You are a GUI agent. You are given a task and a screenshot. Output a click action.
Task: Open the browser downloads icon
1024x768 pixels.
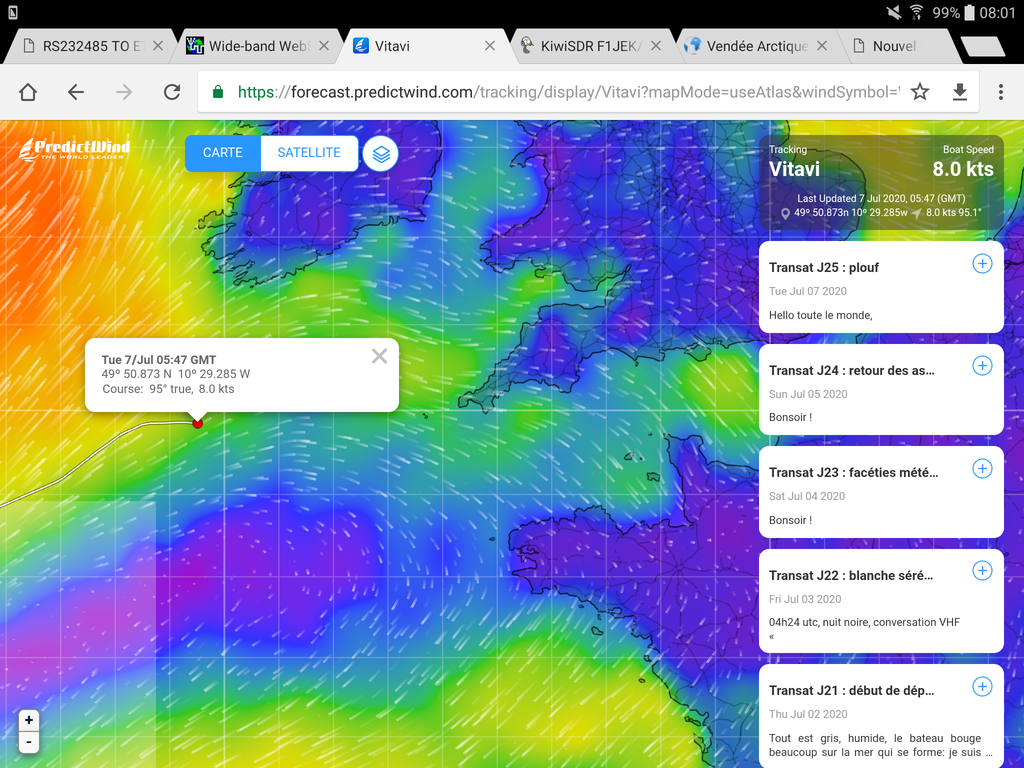point(959,92)
